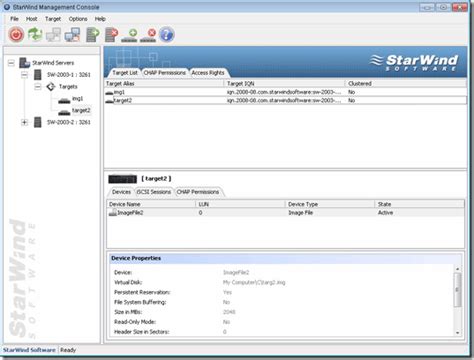Click the remove target icon with red X
474x360 pixels.
(x=111, y=35)
